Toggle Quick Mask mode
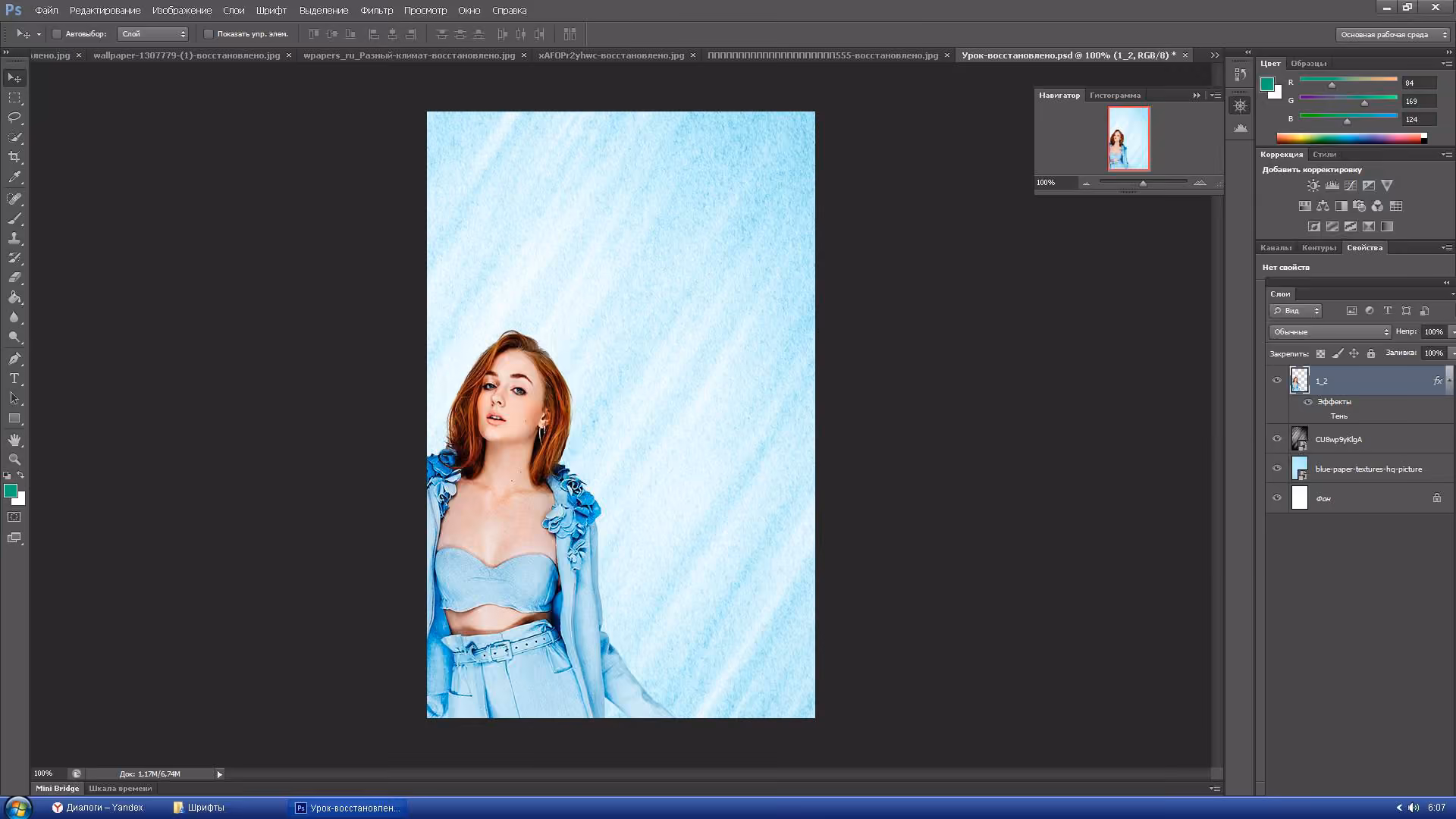This screenshot has height=819, width=1456. pos(14,517)
